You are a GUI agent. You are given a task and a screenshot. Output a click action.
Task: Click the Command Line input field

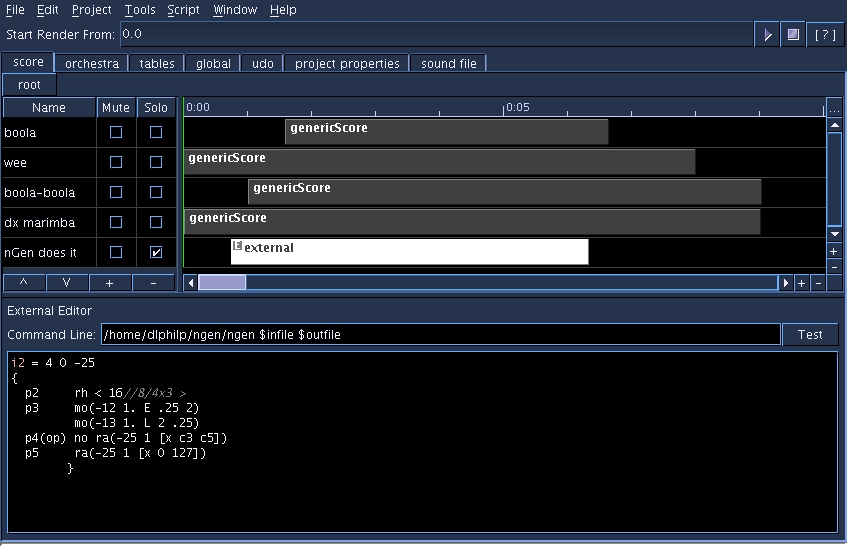click(x=440, y=334)
